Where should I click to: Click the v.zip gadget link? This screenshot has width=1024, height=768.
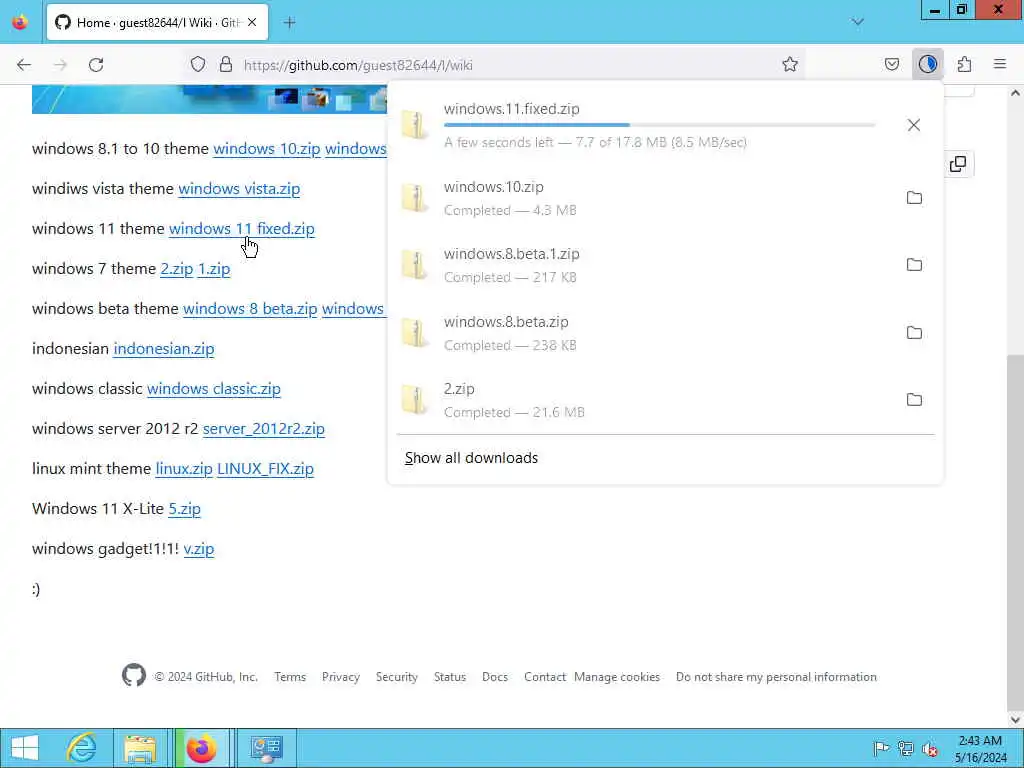(x=199, y=549)
